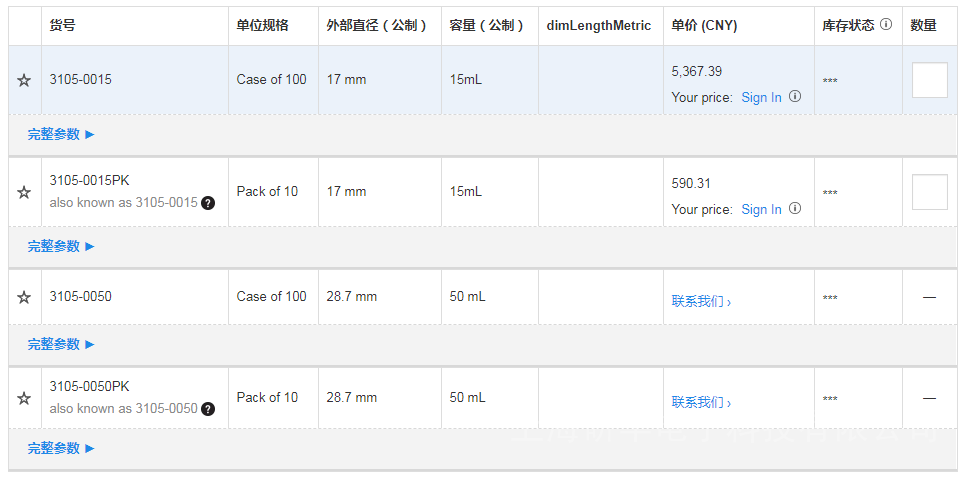
Task: Expand 完整参数 under 3105-0050
Action: click(61, 344)
